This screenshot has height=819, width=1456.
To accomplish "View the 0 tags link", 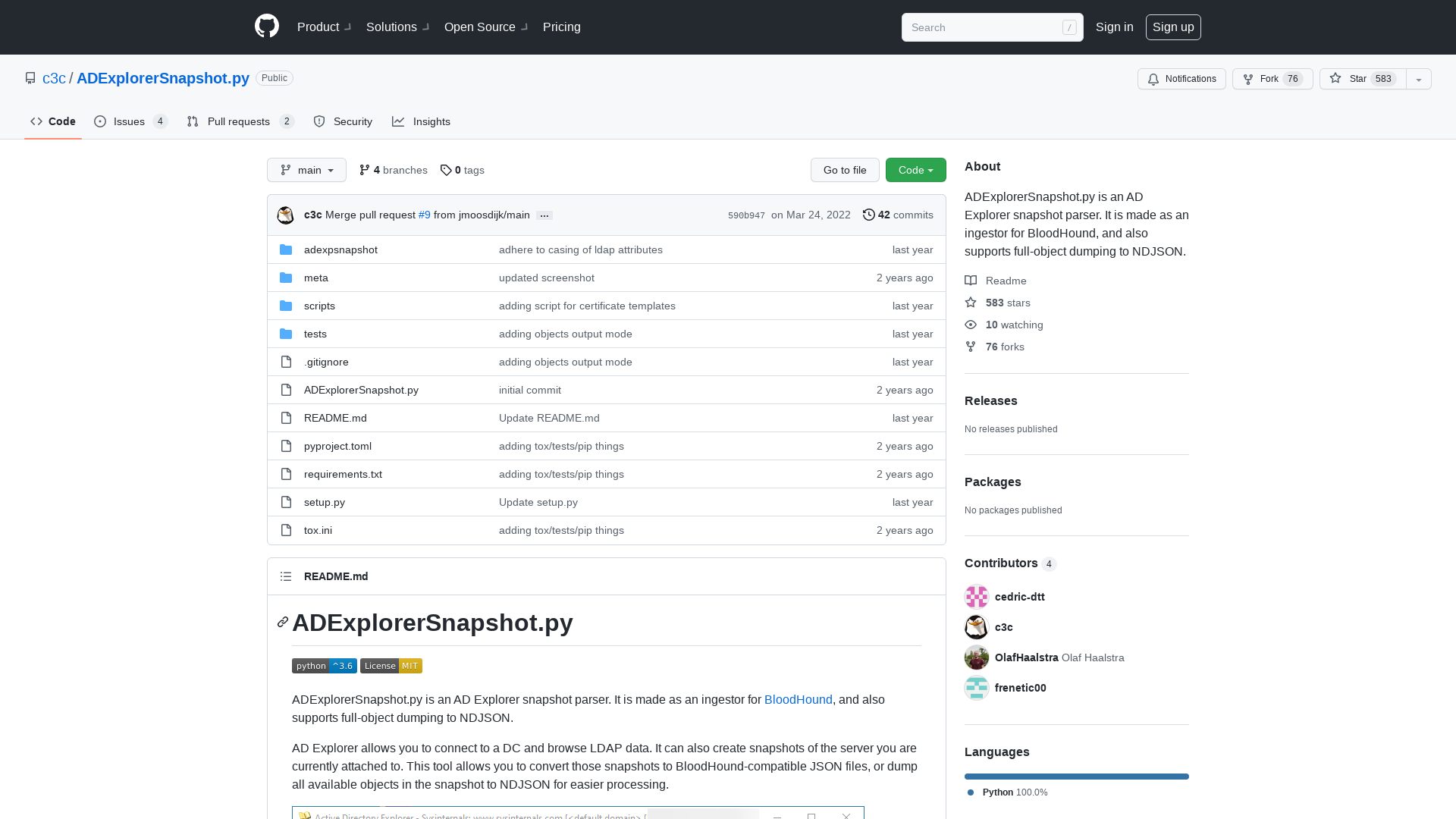I will [462, 170].
